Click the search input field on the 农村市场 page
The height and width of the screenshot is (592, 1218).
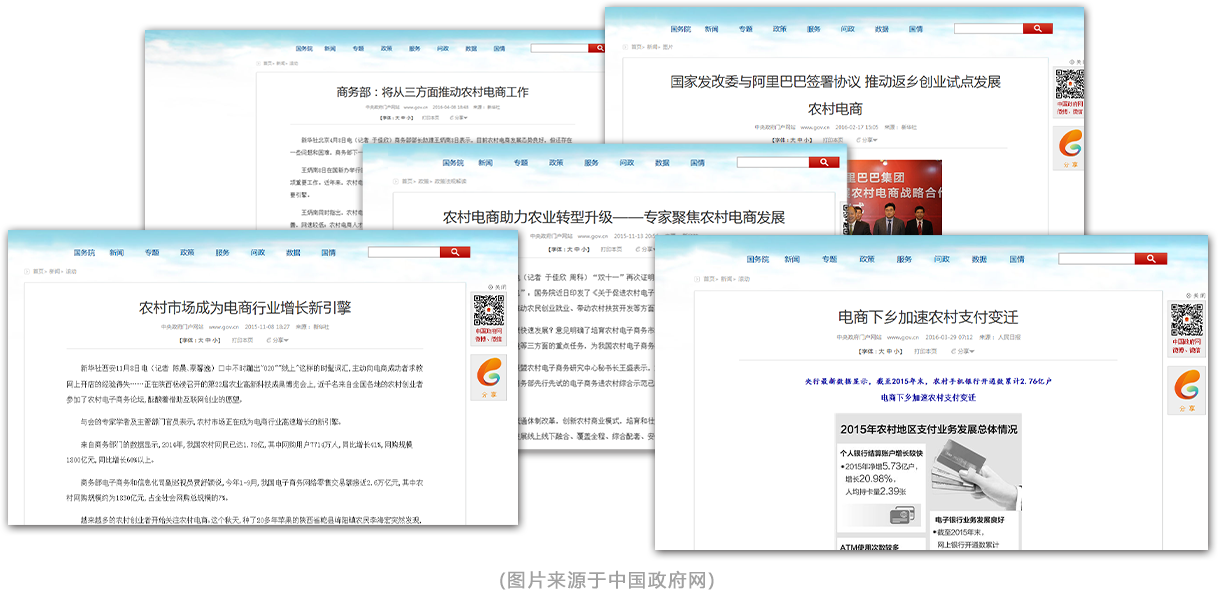click(404, 252)
